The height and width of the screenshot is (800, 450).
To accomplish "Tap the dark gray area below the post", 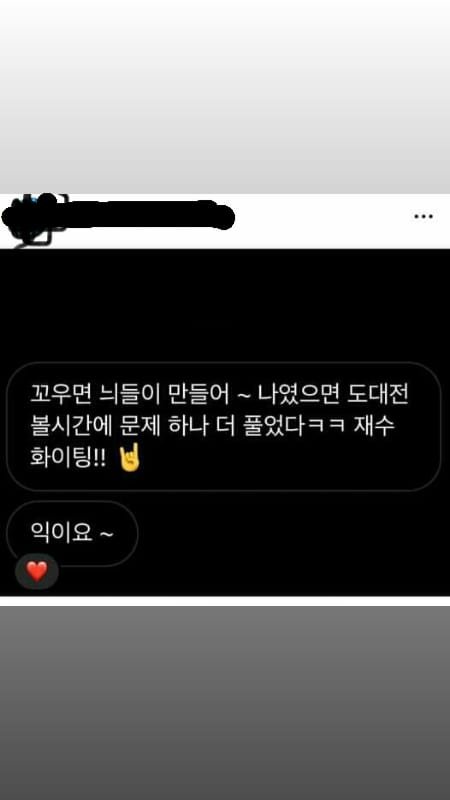I will [225, 703].
